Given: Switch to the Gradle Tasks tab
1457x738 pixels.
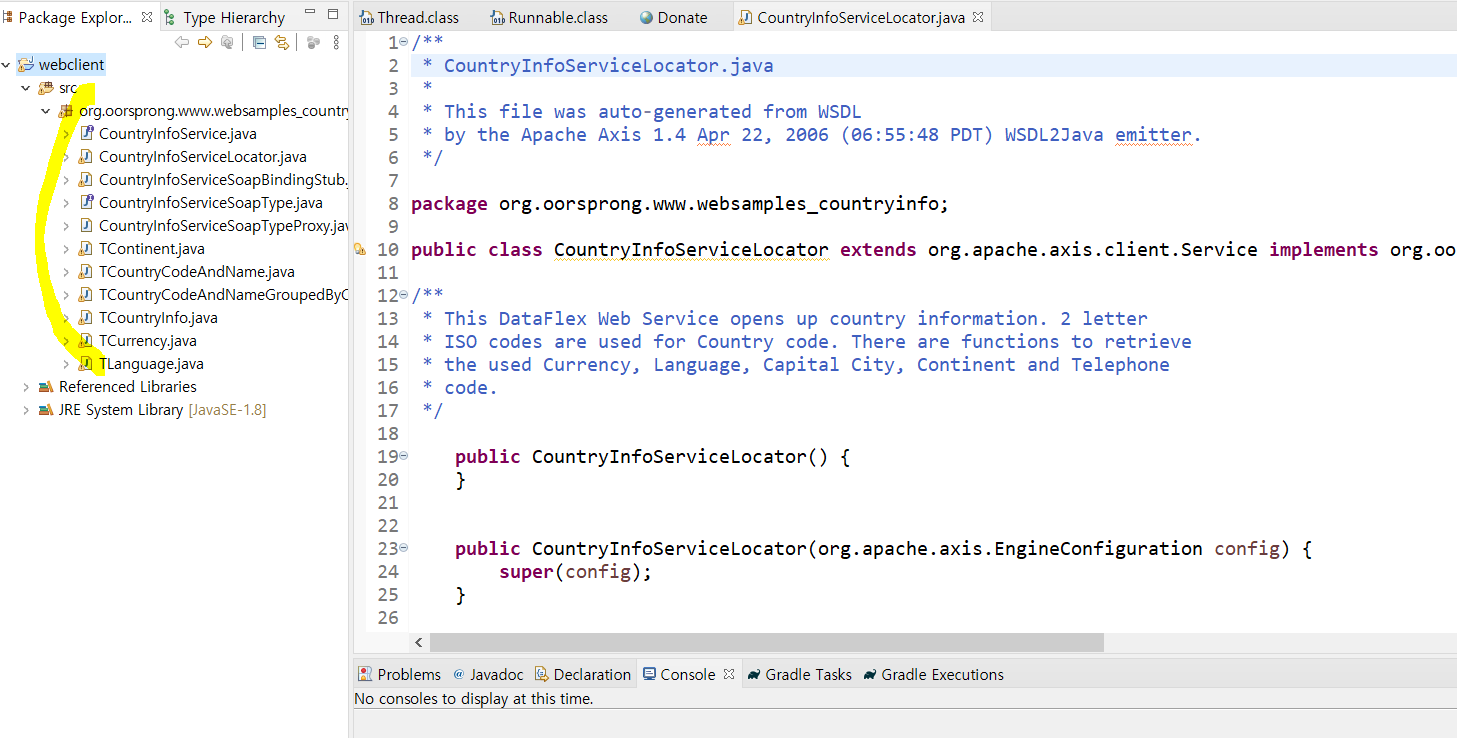Looking at the screenshot, I should click(800, 674).
